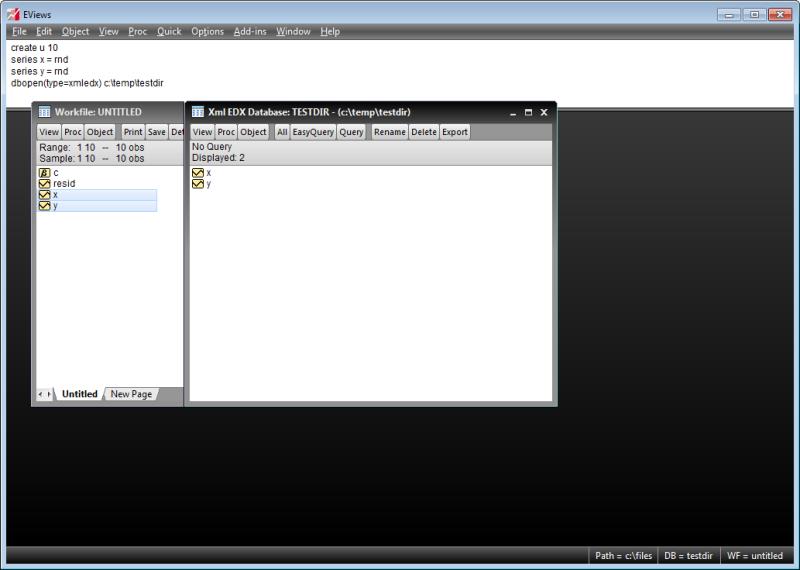The image size is (800, 570).
Task: Open the Add-ins menu
Action: click(x=250, y=31)
